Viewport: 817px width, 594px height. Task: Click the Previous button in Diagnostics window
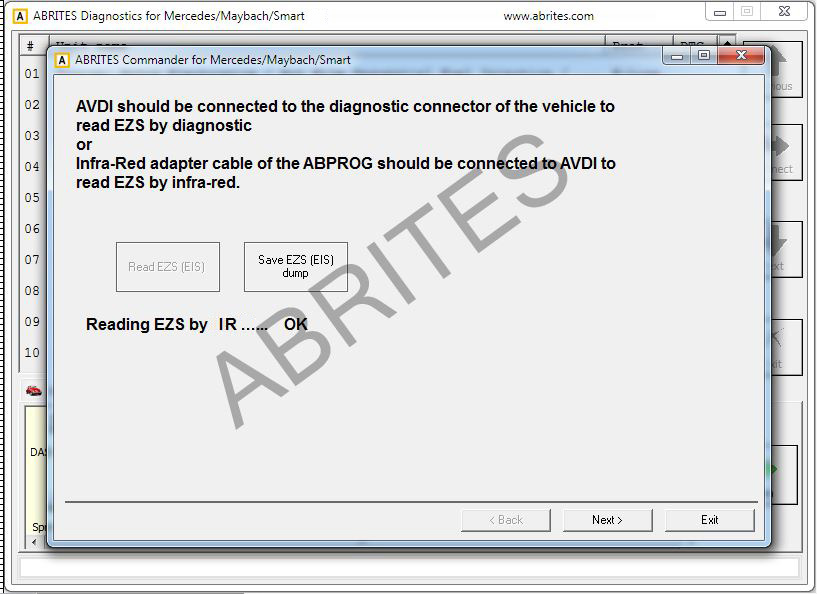(786, 70)
